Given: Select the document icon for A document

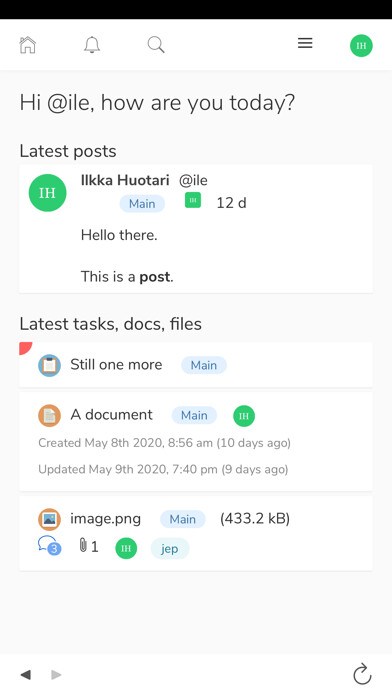Looking at the screenshot, I should [x=49, y=415].
